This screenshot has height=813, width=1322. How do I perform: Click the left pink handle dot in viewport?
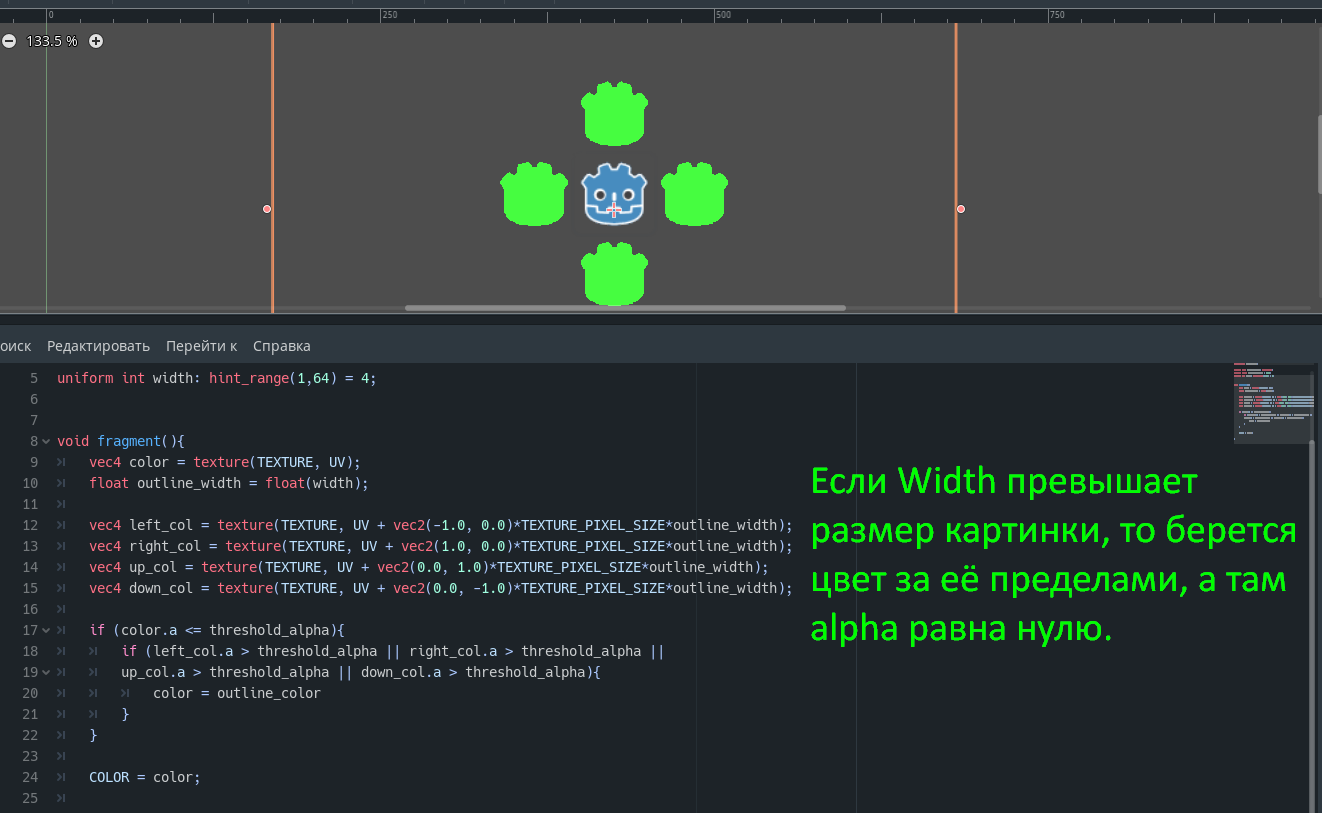(267, 209)
